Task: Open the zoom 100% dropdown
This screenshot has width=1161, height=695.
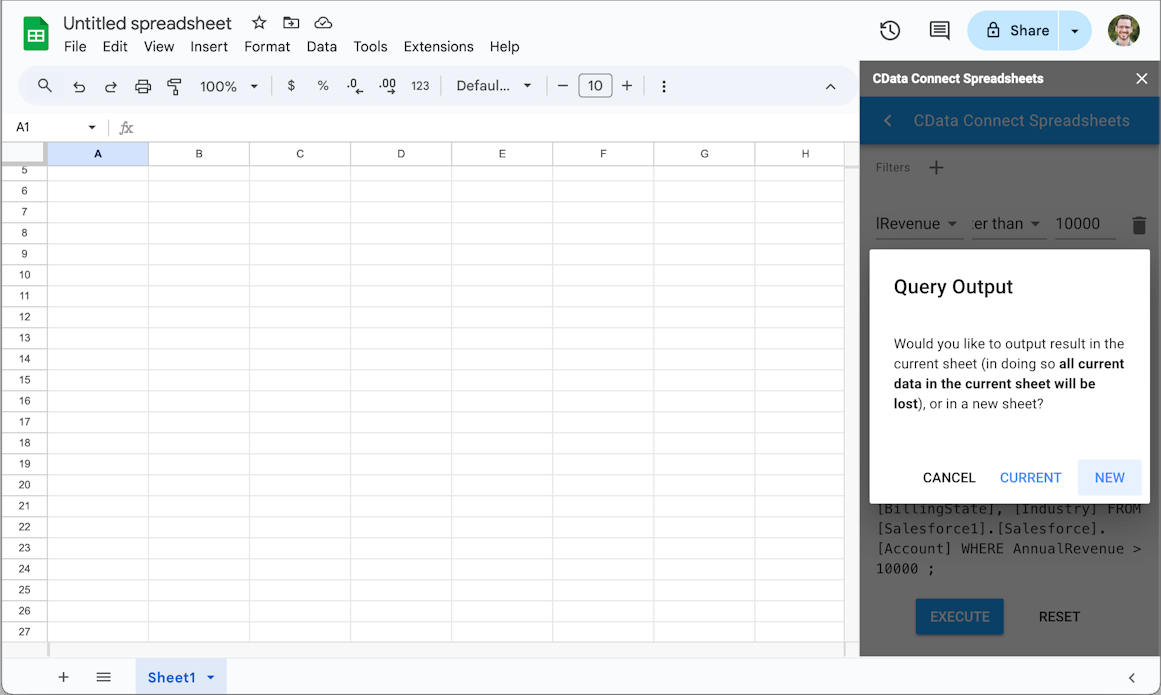Action: [x=229, y=87]
